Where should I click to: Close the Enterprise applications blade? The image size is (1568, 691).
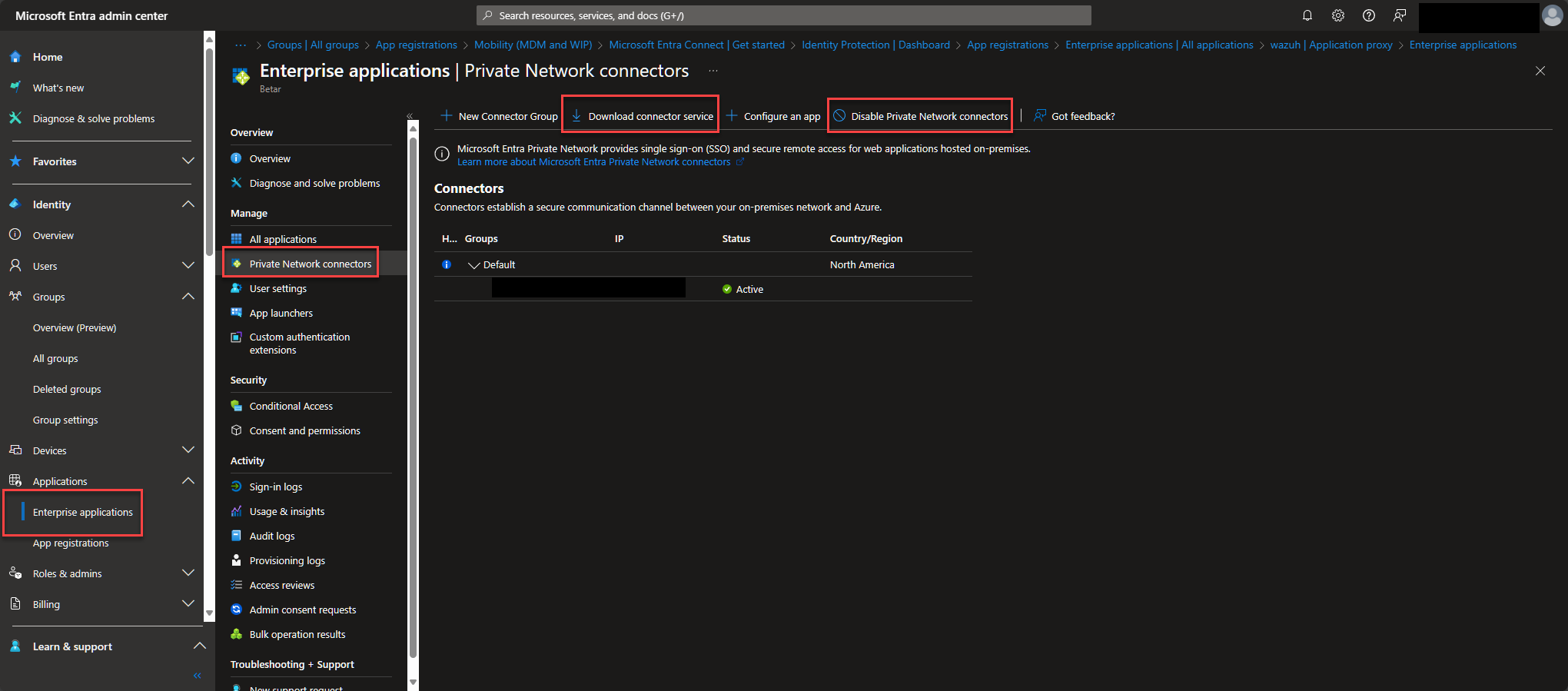click(1540, 71)
